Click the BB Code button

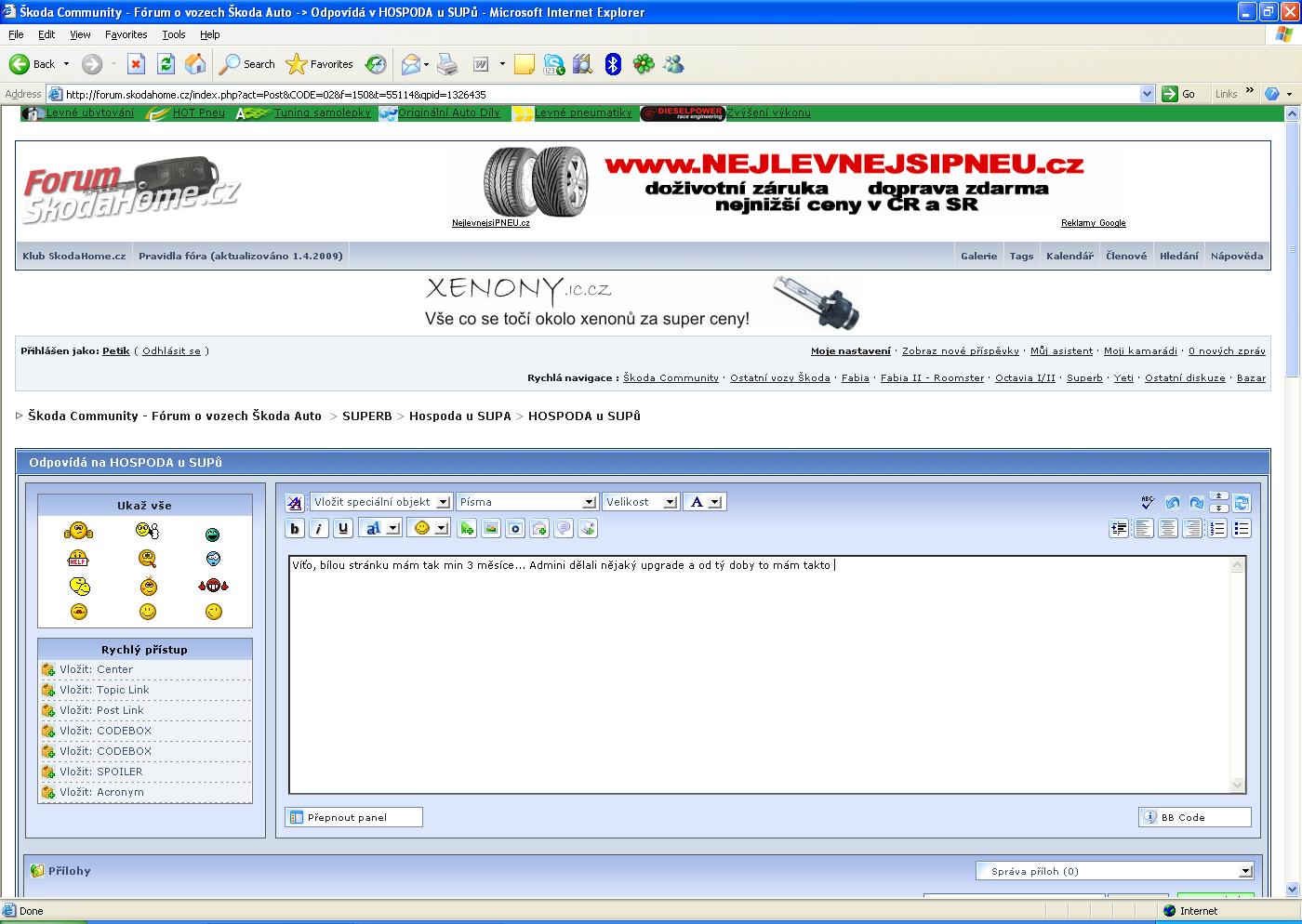(1195, 817)
